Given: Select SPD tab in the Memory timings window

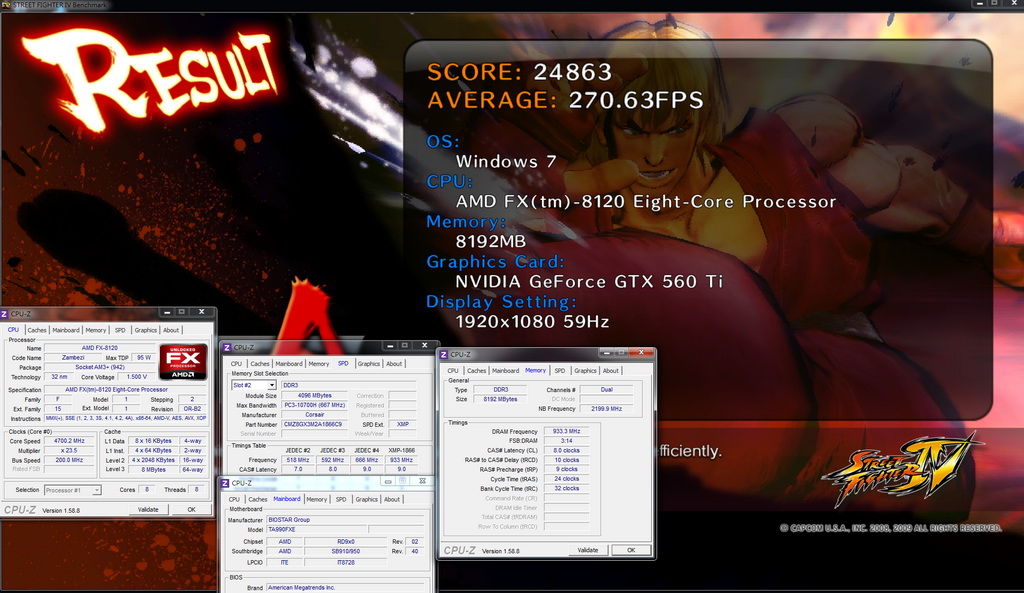Looking at the screenshot, I should tap(560, 370).
